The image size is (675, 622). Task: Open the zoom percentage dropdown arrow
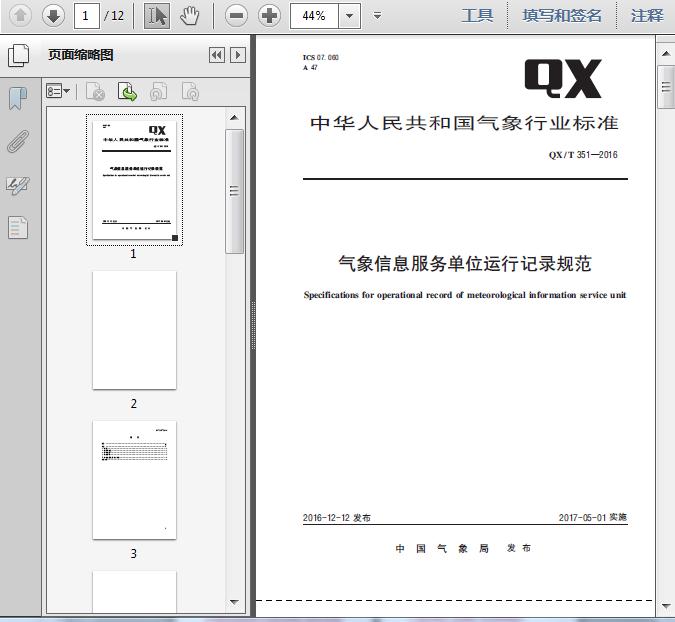(350, 16)
